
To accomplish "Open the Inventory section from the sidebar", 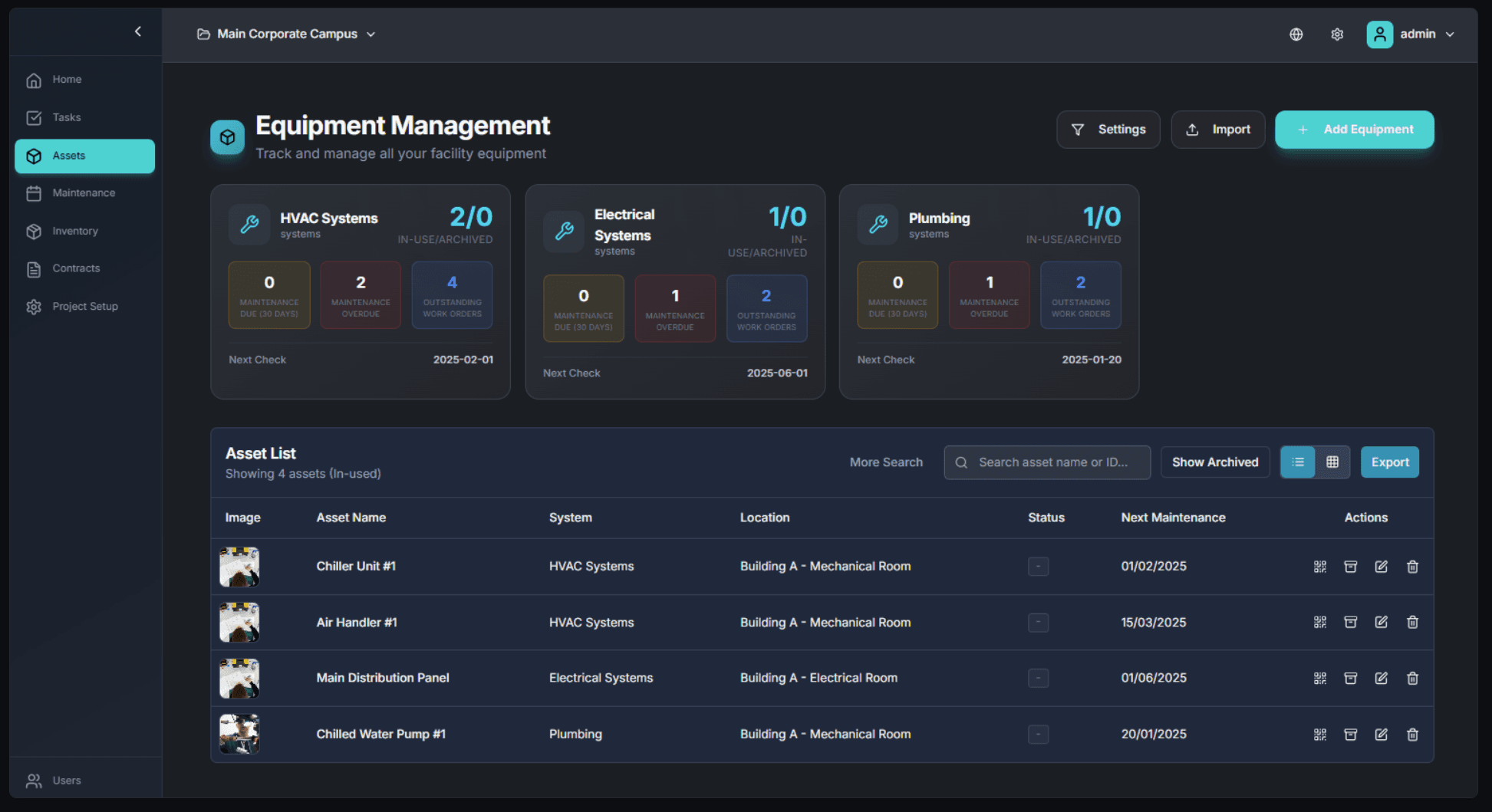I will (x=74, y=231).
